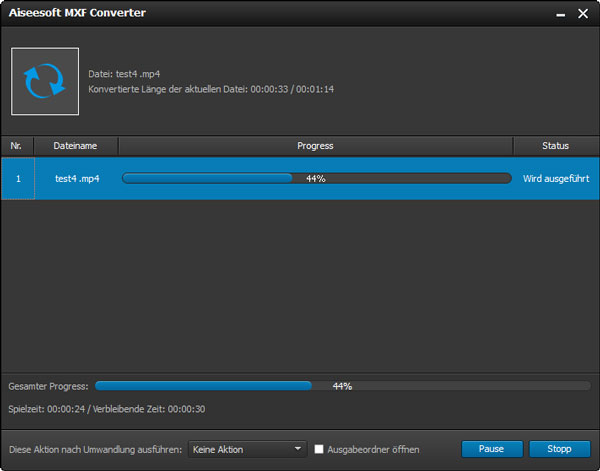Viewport: 600px width, 471px height.
Task: Click the Spielzeit remaining time text
Action: click(106, 408)
